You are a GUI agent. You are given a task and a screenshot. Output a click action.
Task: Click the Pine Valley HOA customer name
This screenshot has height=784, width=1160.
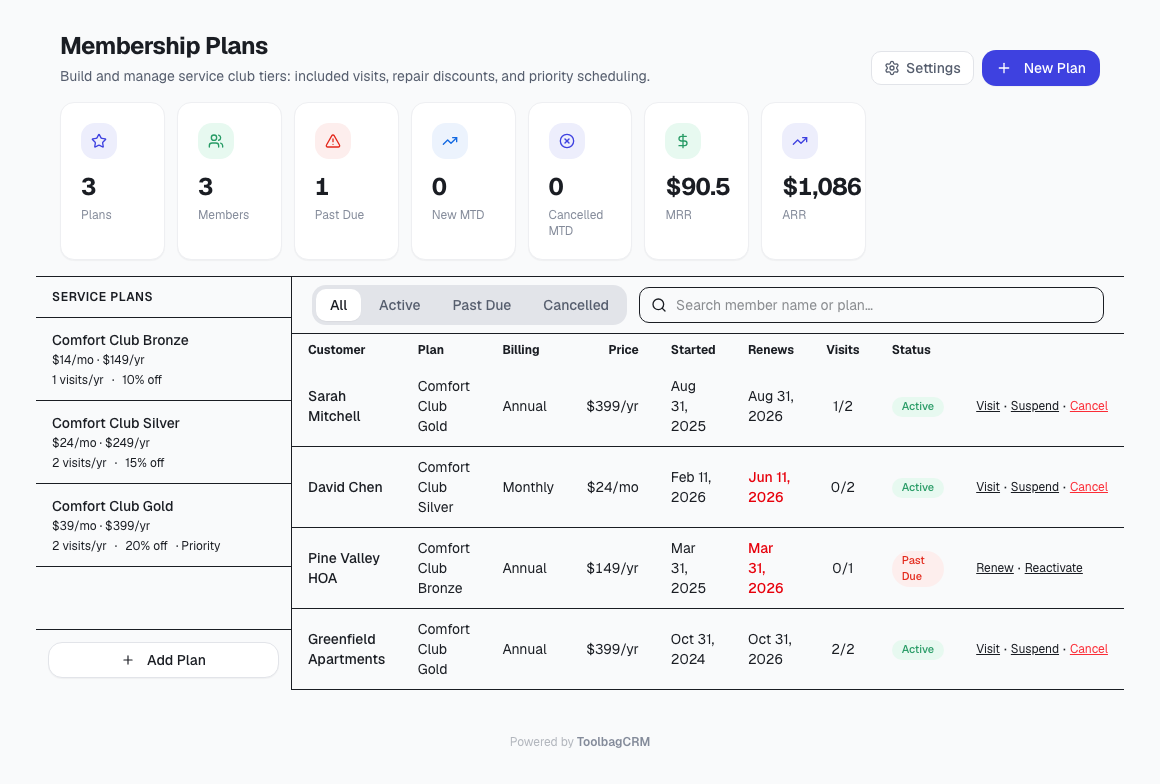[344, 568]
